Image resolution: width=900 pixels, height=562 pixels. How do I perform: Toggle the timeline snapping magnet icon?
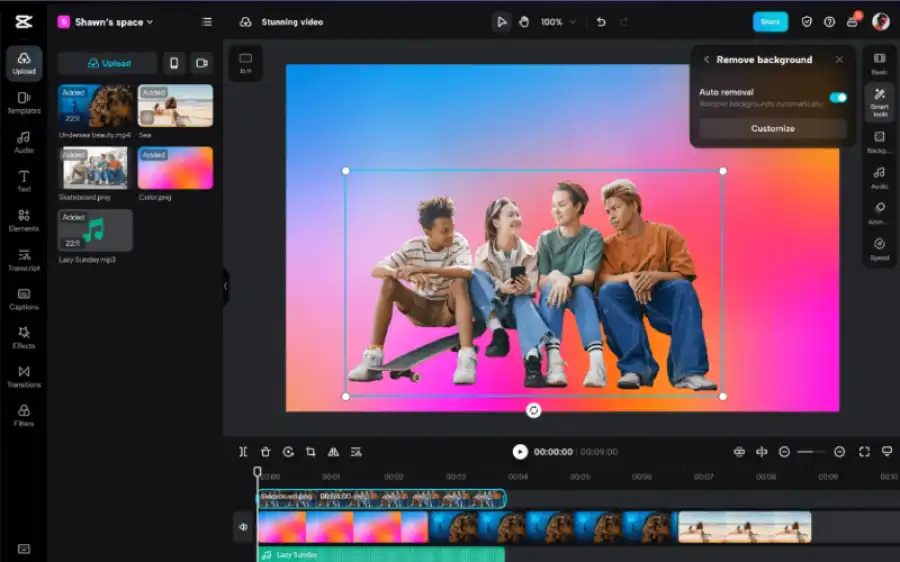click(x=739, y=452)
